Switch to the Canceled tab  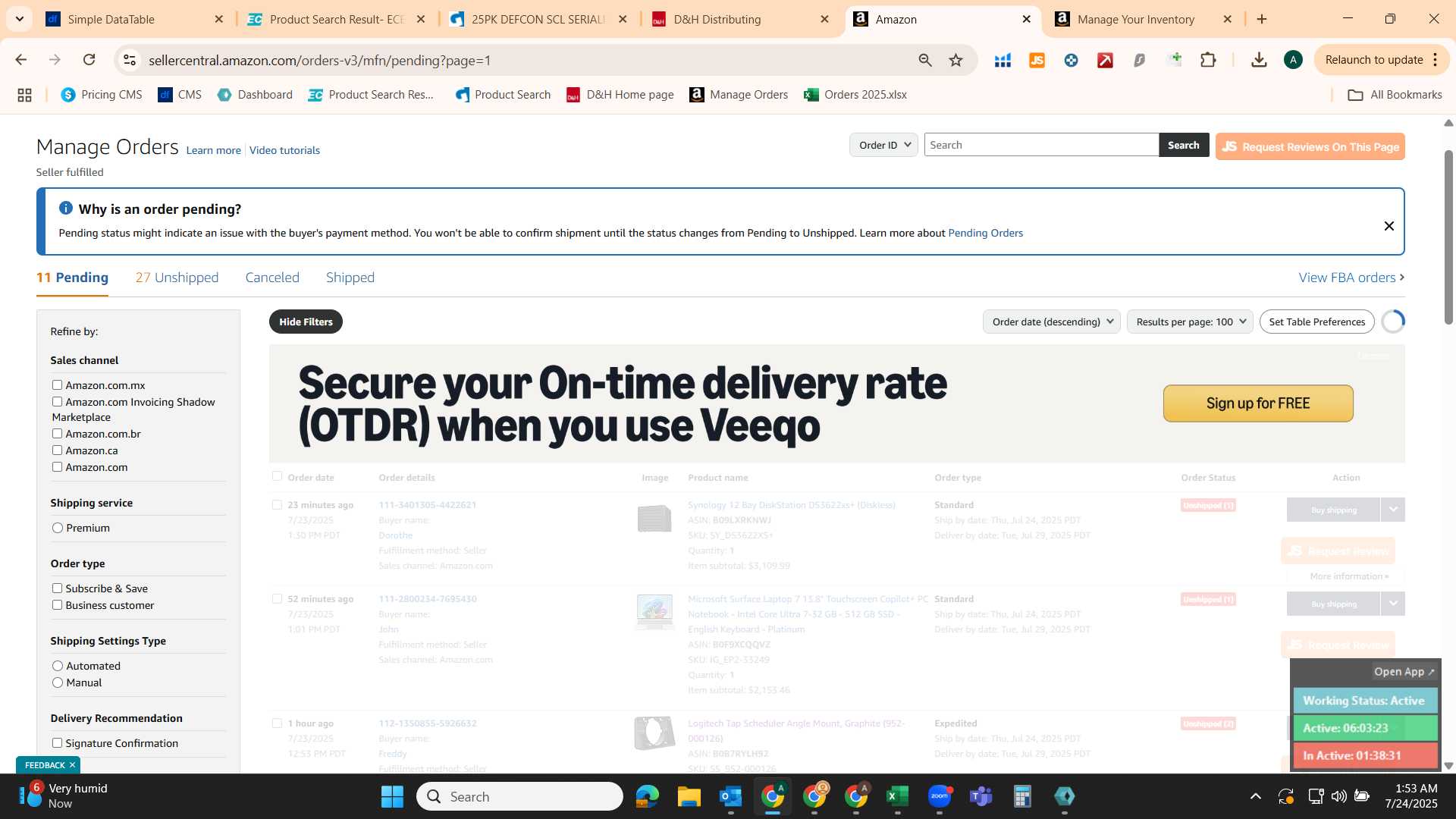point(272,278)
